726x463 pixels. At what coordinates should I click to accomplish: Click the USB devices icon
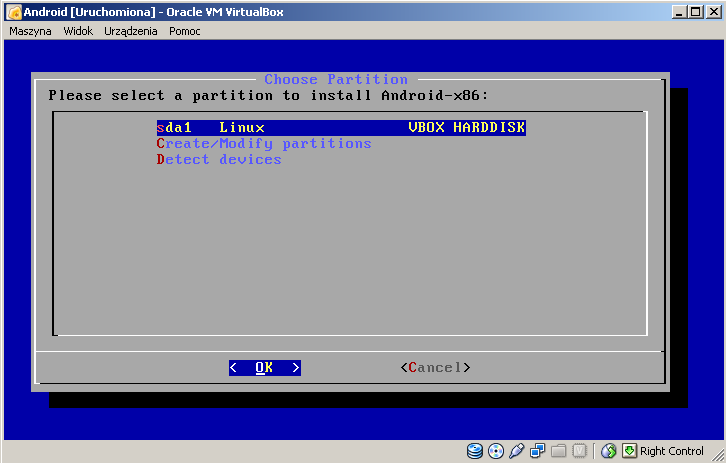(x=516, y=450)
